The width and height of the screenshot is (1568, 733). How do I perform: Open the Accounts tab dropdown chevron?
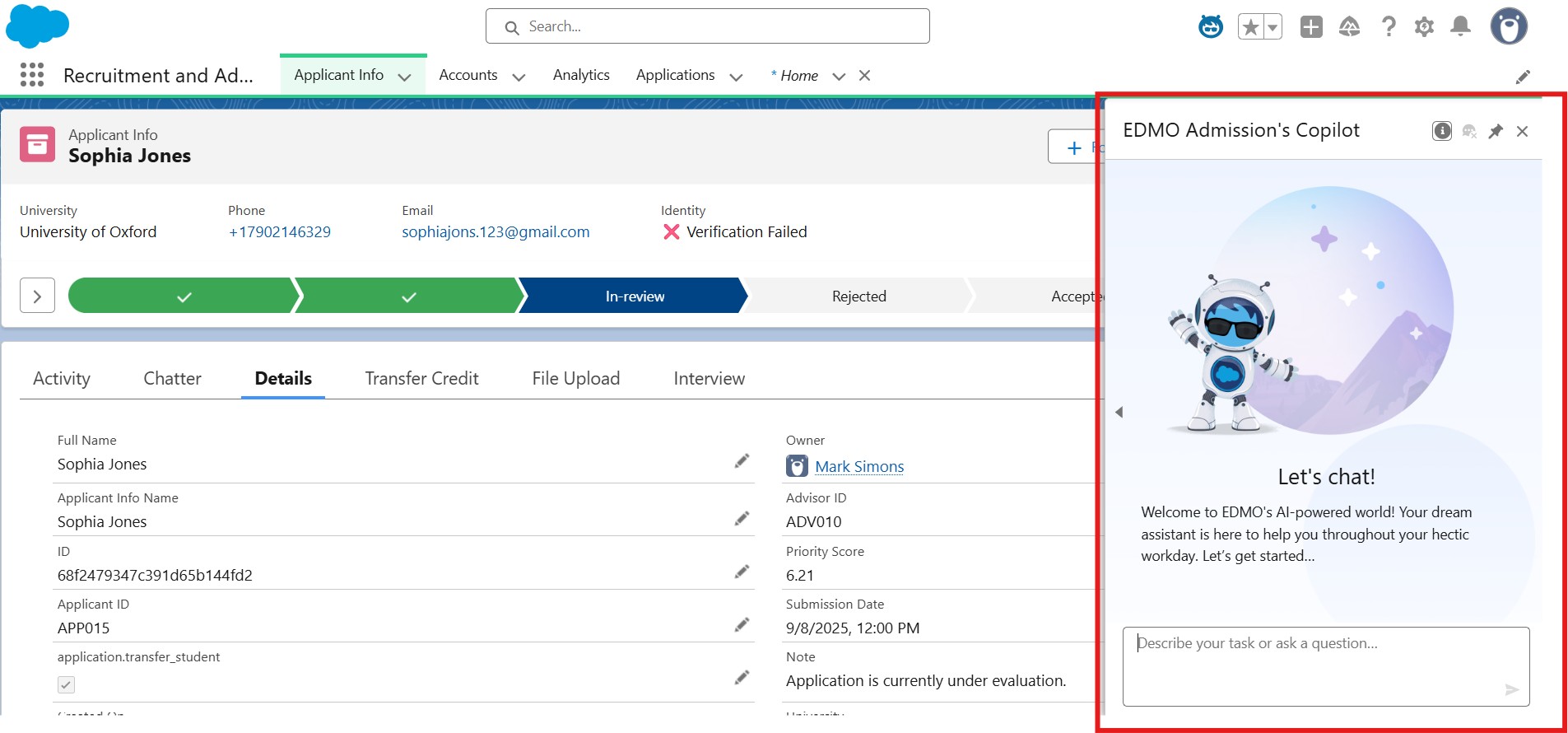[519, 77]
